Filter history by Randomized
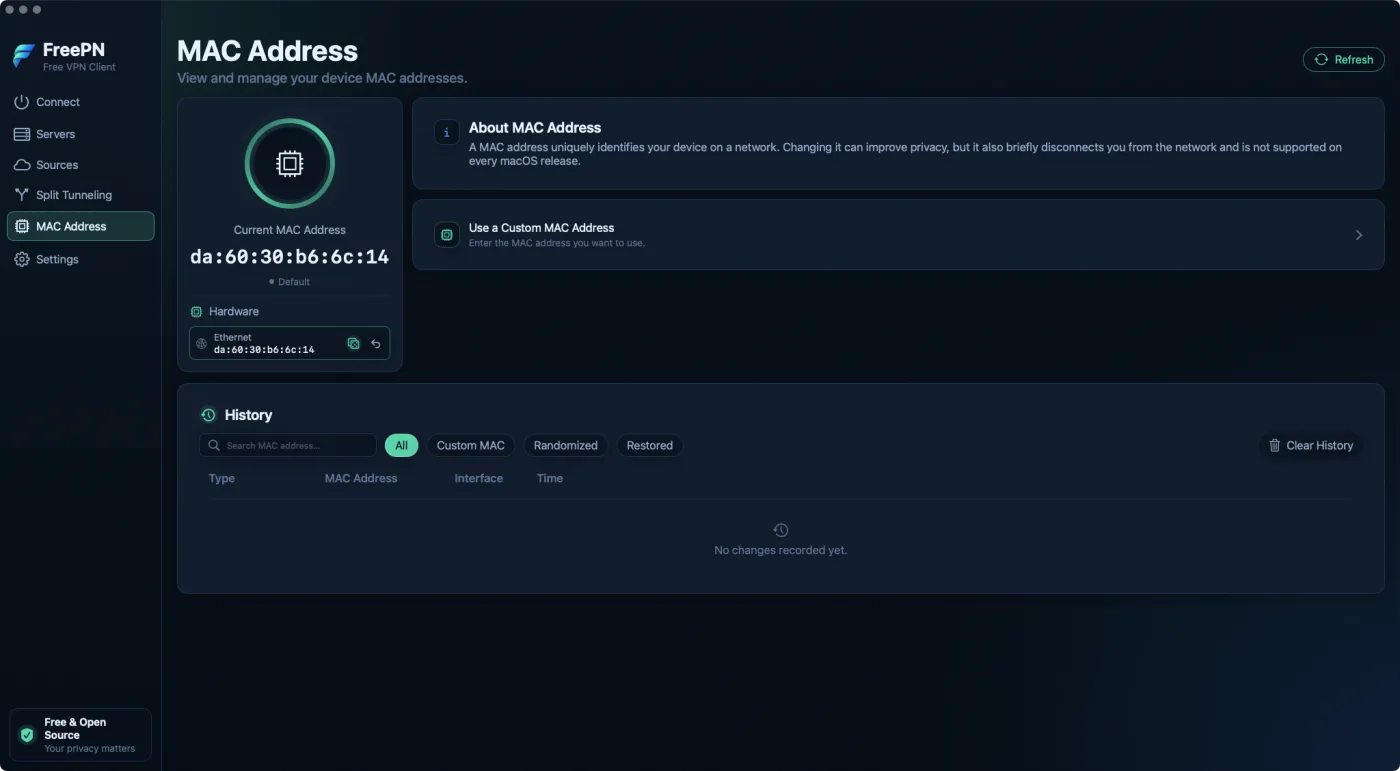The image size is (1400, 771). [x=566, y=445]
